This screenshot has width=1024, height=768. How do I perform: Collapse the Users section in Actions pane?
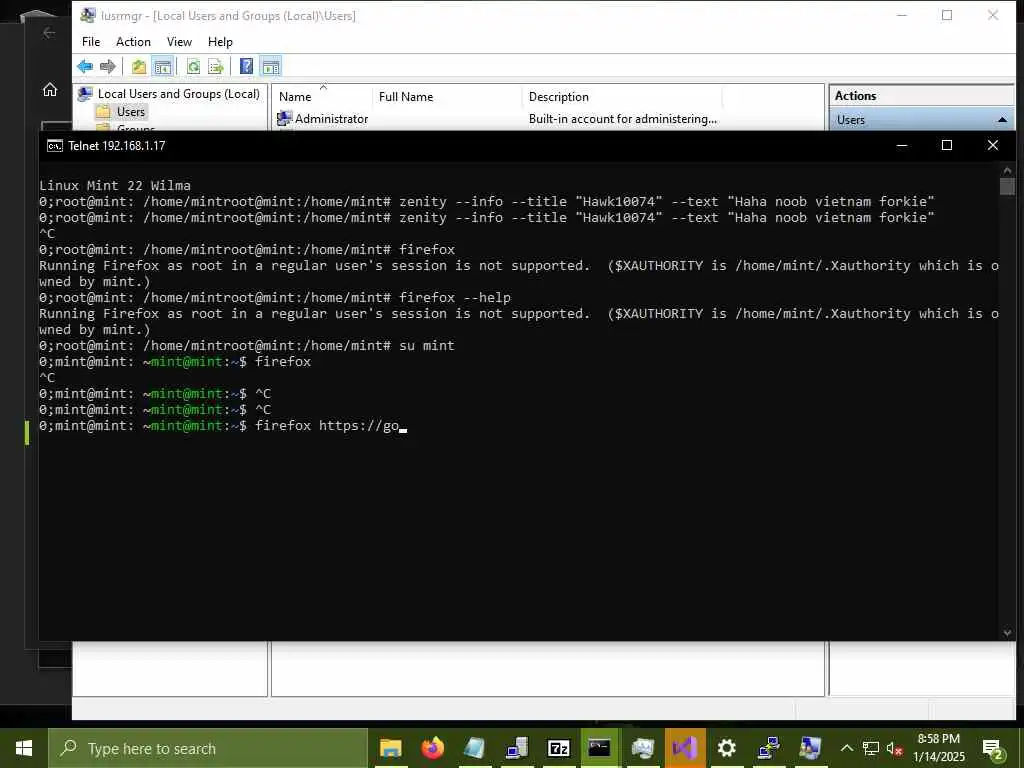click(1002, 120)
